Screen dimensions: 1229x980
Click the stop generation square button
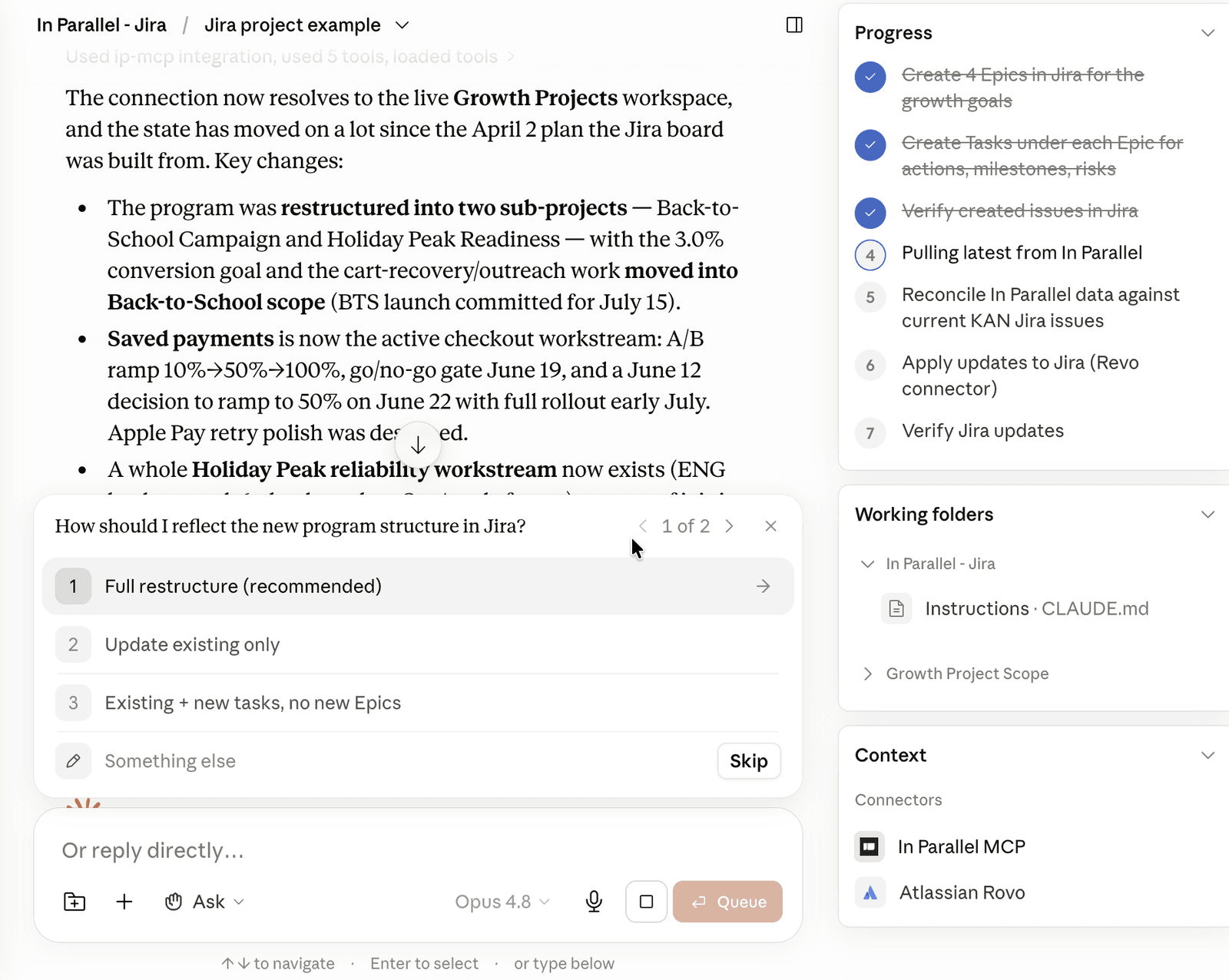[646, 902]
